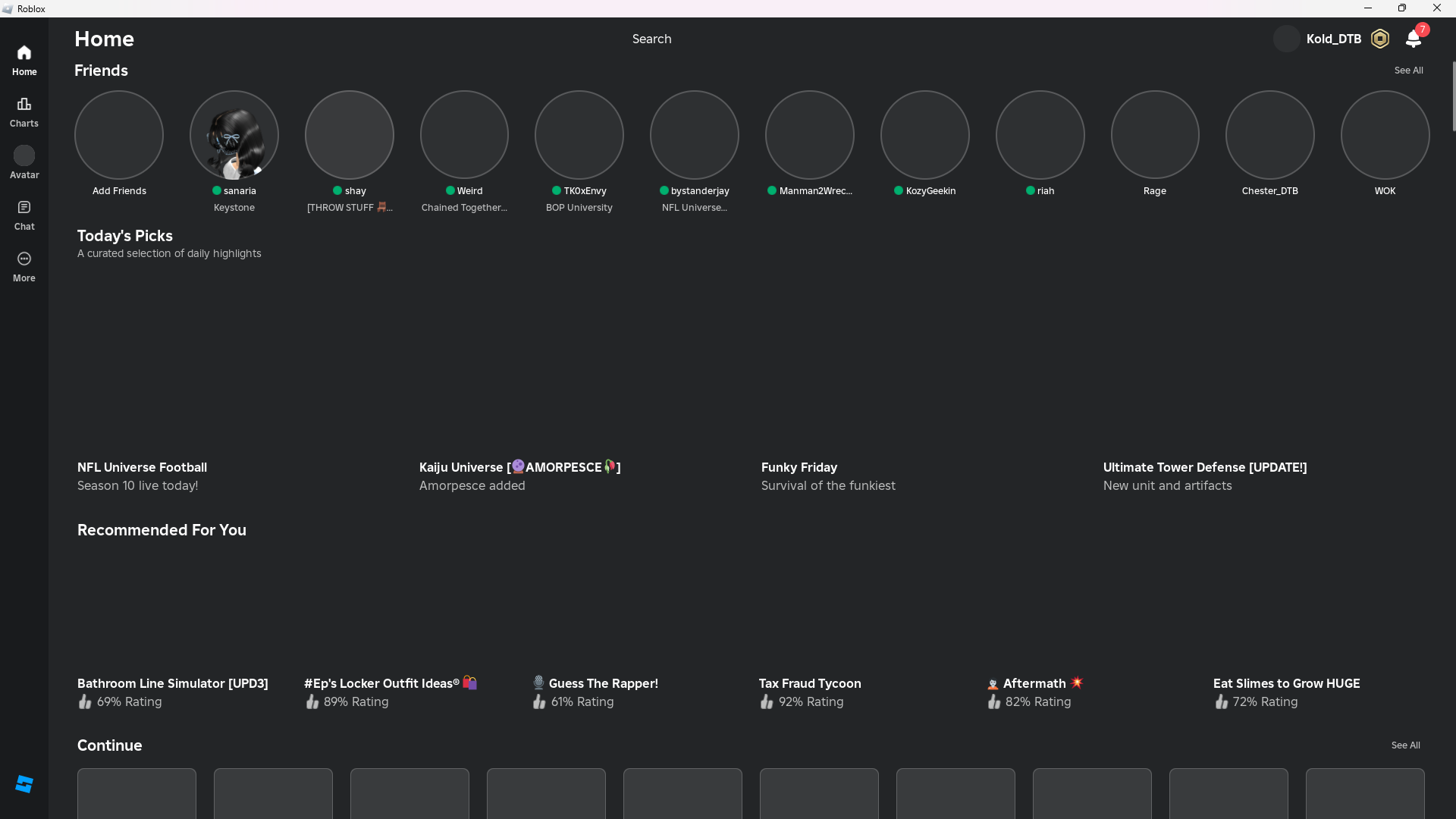
Task: Open Manman2Wrec's friend avatar
Action: pyautogui.click(x=810, y=135)
